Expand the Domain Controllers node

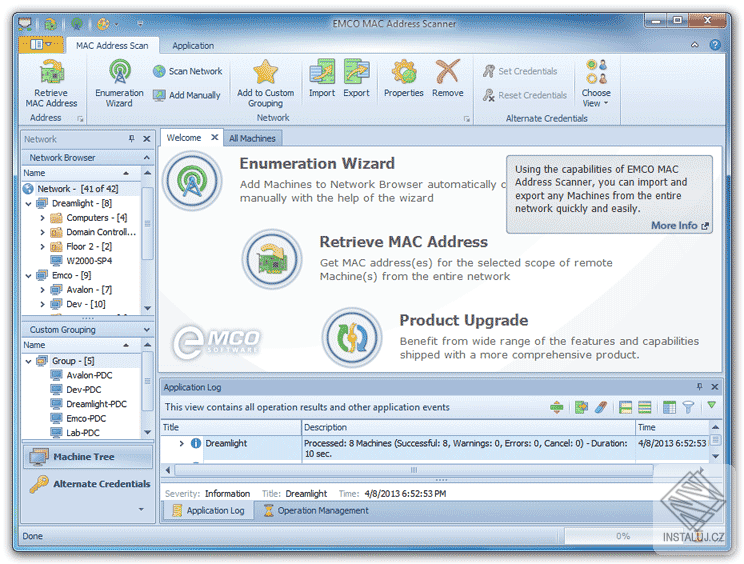(42, 232)
